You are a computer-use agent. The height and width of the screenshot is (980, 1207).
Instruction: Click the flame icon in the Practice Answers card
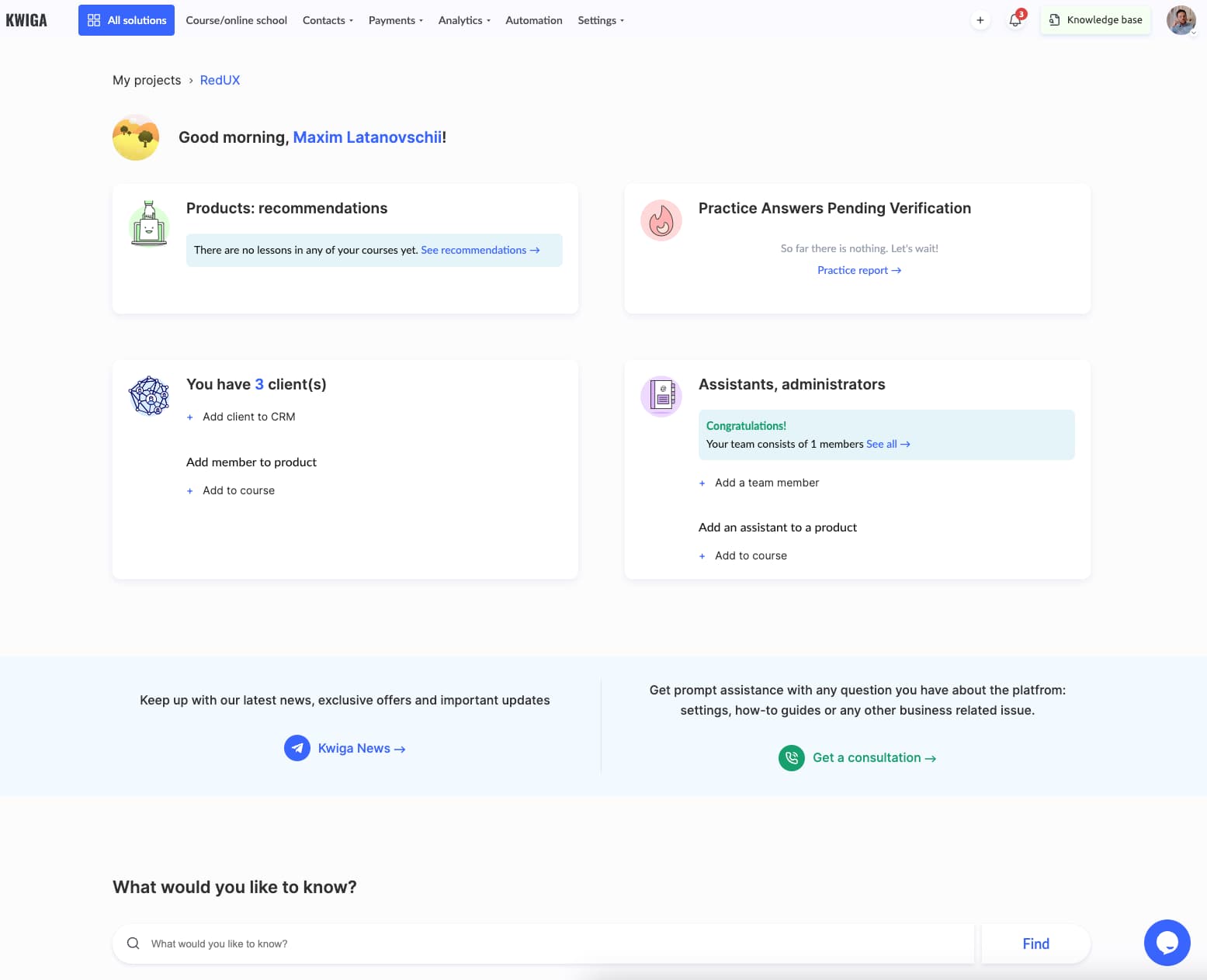(x=661, y=220)
